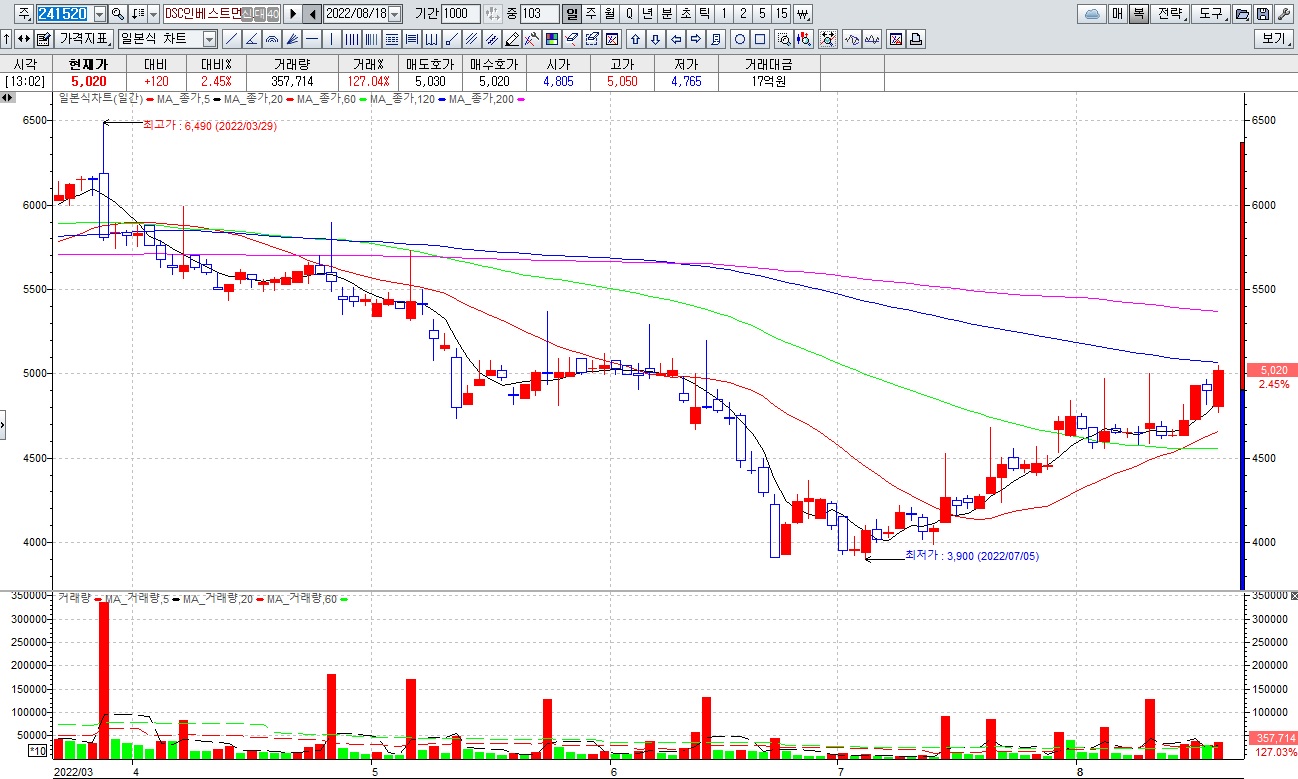
Task: Toggle weekly period button 주
Action: click(x=590, y=14)
